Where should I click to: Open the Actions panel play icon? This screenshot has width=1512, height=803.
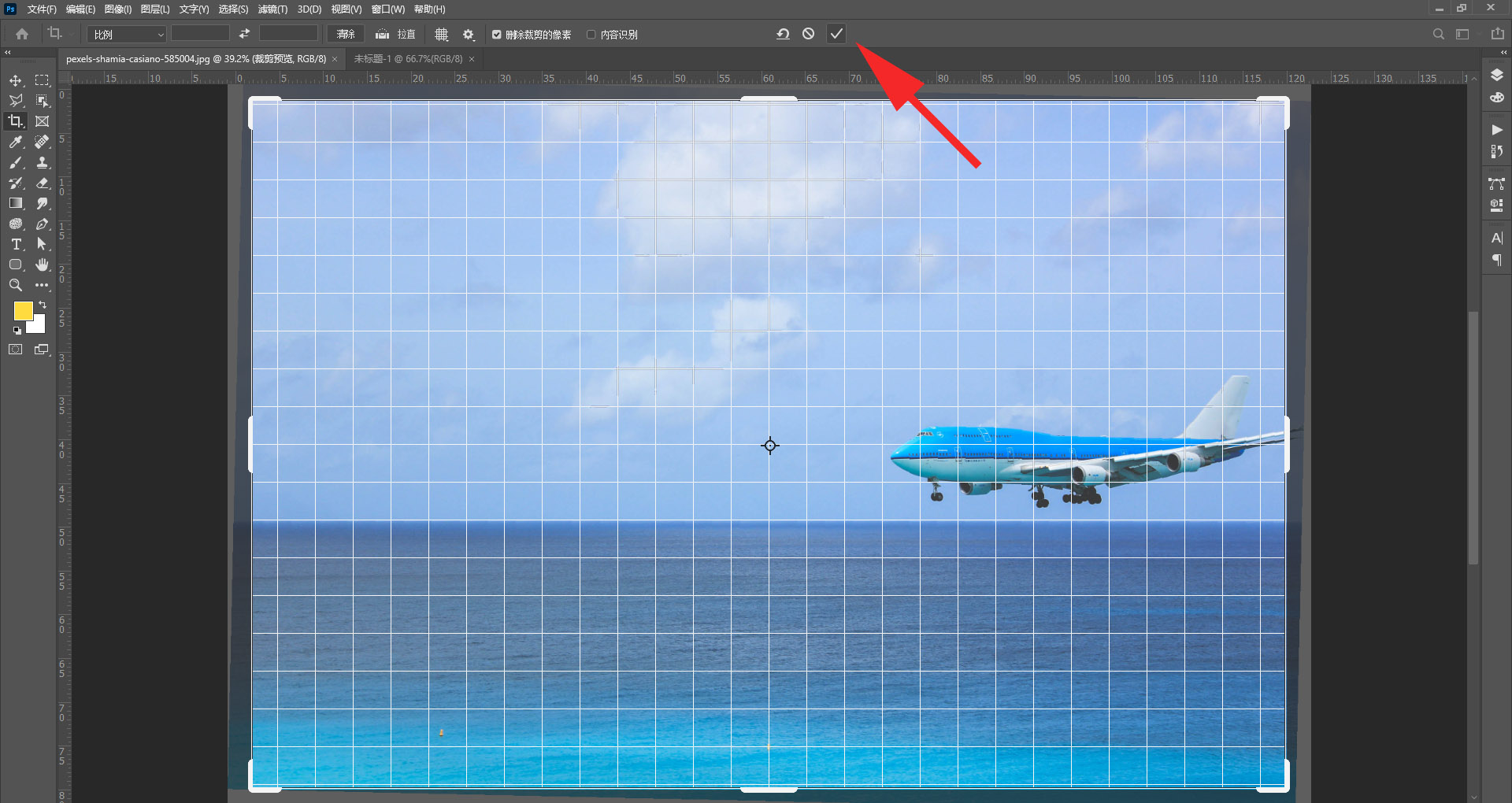point(1497,130)
